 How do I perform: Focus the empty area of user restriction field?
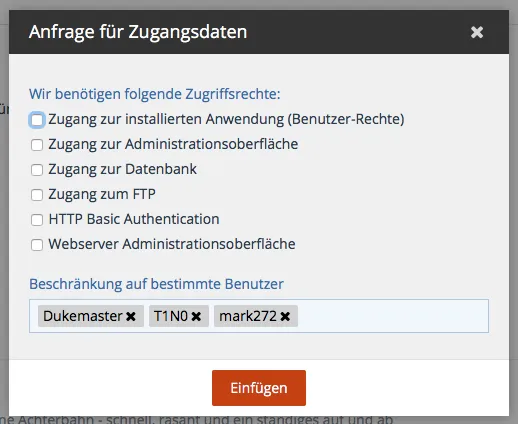tap(393, 316)
